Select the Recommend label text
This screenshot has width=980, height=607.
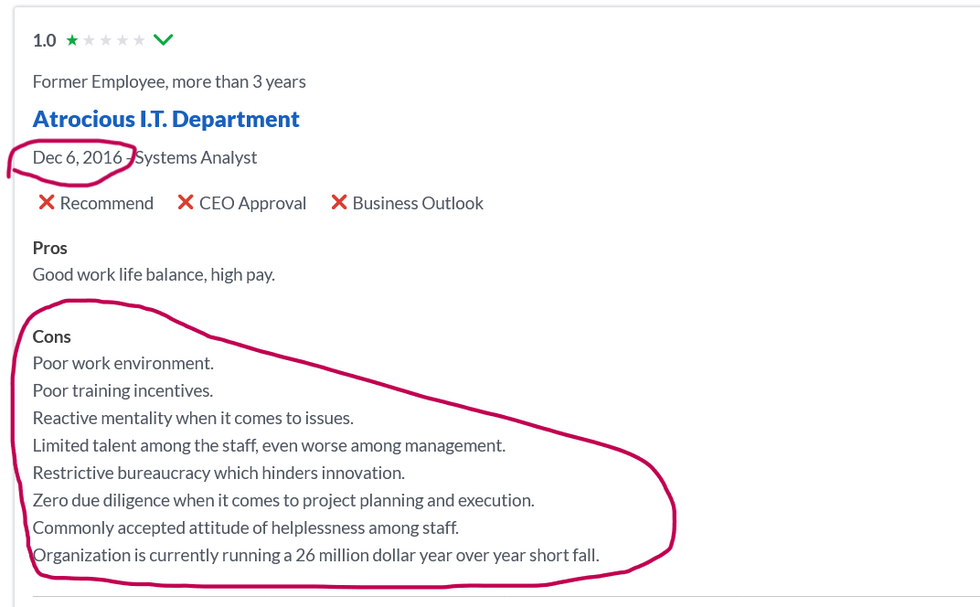107,203
